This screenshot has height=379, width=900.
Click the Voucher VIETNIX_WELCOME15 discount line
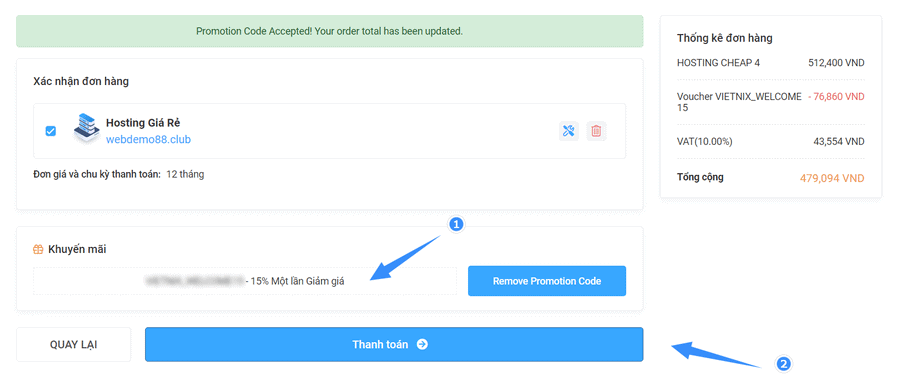click(771, 102)
